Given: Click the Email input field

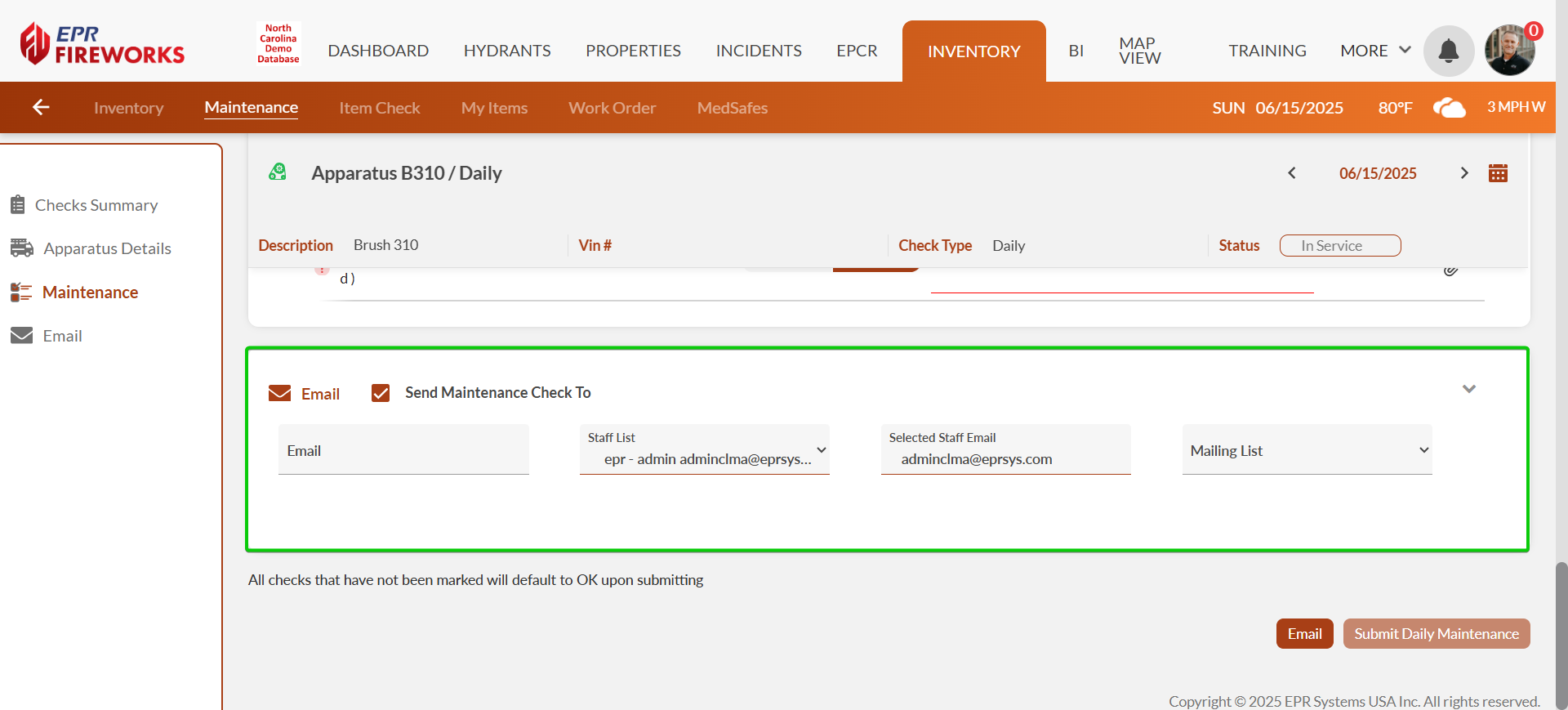Looking at the screenshot, I should [x=403, y=451].
